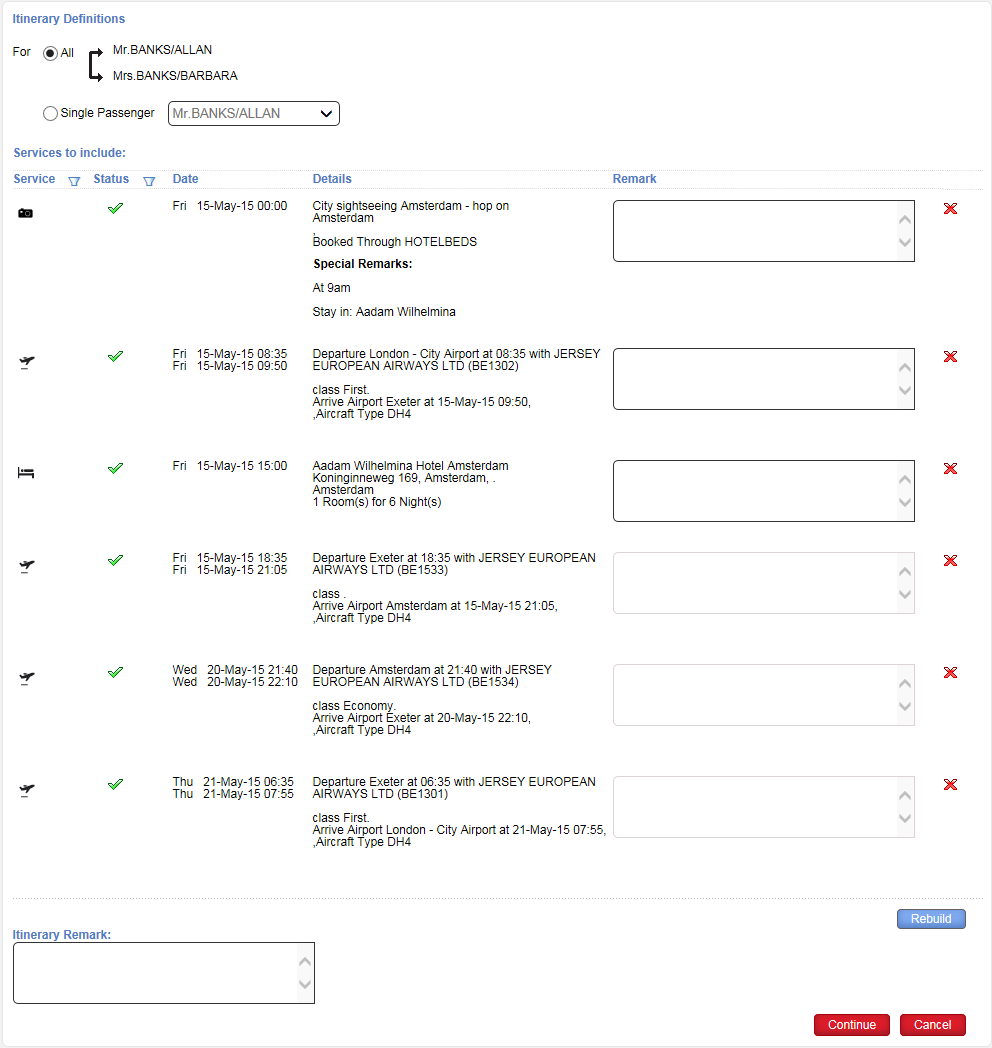Click scroll-up arrow in City sightseeing remark box
This screenshot has width=992, height=1048.
905,220
